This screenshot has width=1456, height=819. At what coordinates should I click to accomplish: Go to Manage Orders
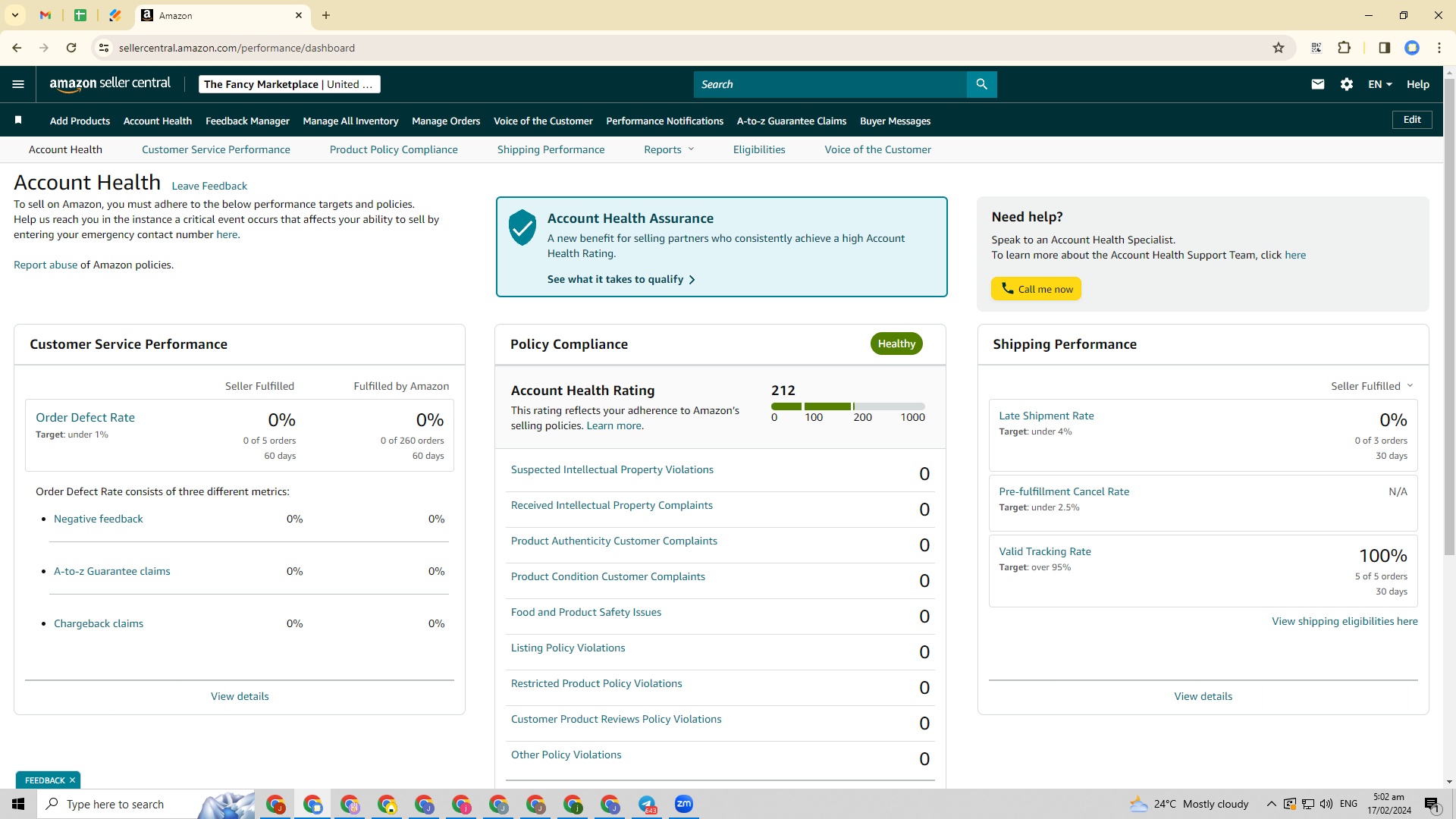(x=446, y=121)
